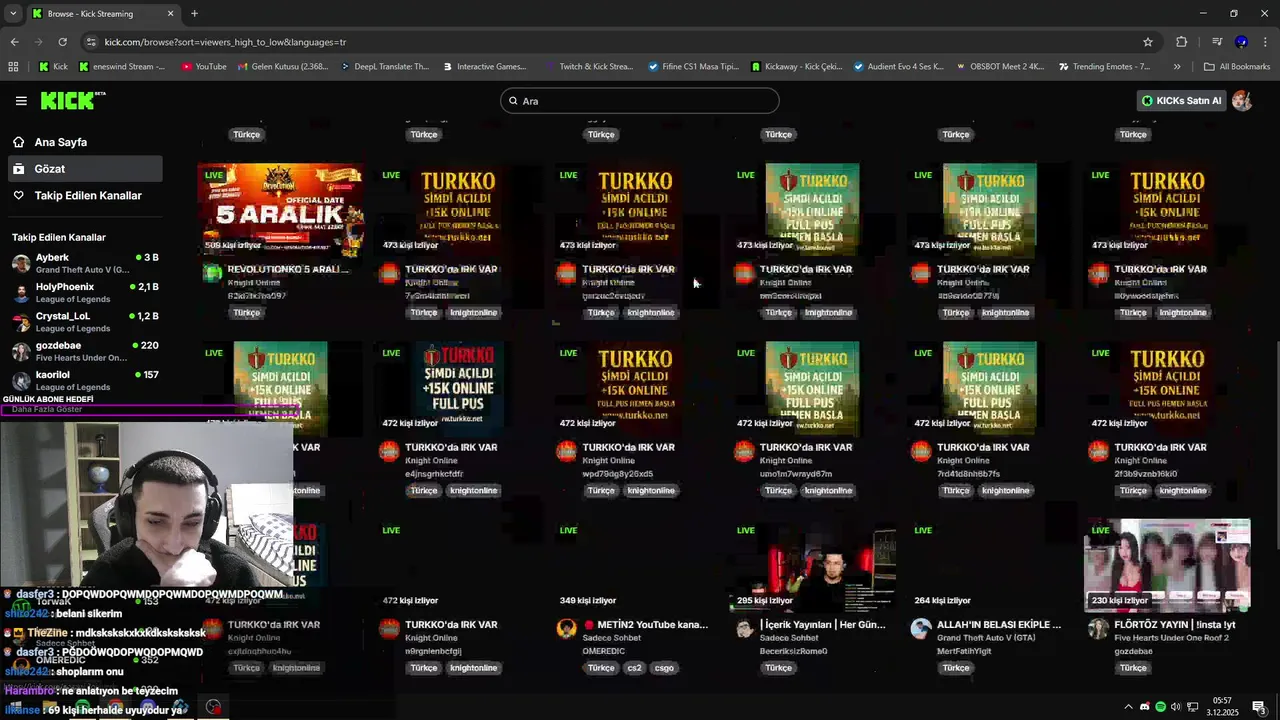The image size is (1280, 720).
Task: Open Interactive Games bookmark
Action: pyautogui.click(x=483, y=67)
